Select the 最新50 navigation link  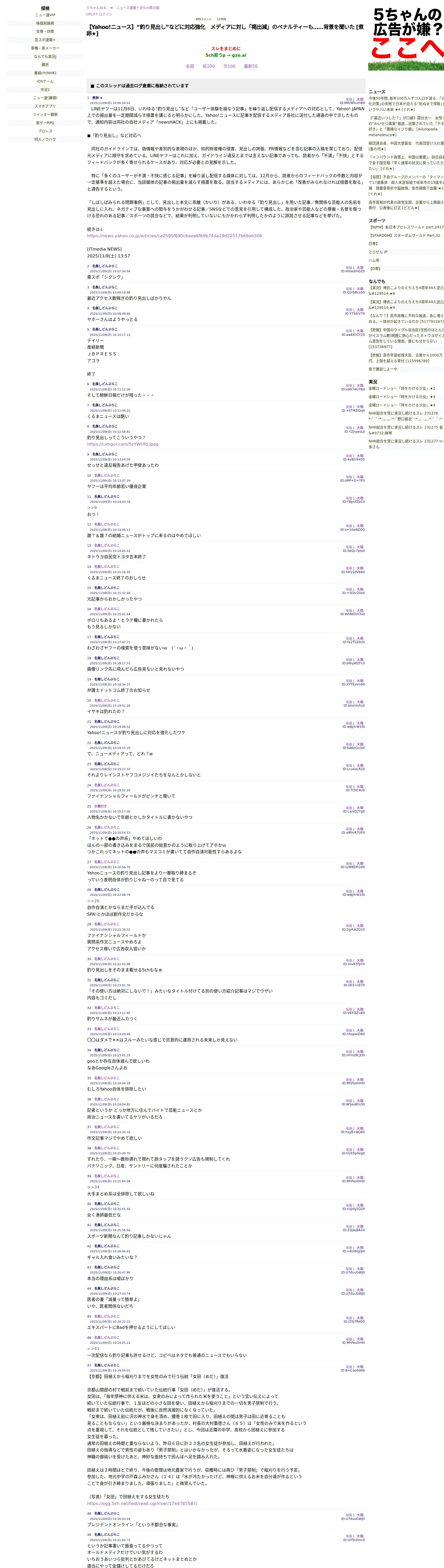[251, 66]
